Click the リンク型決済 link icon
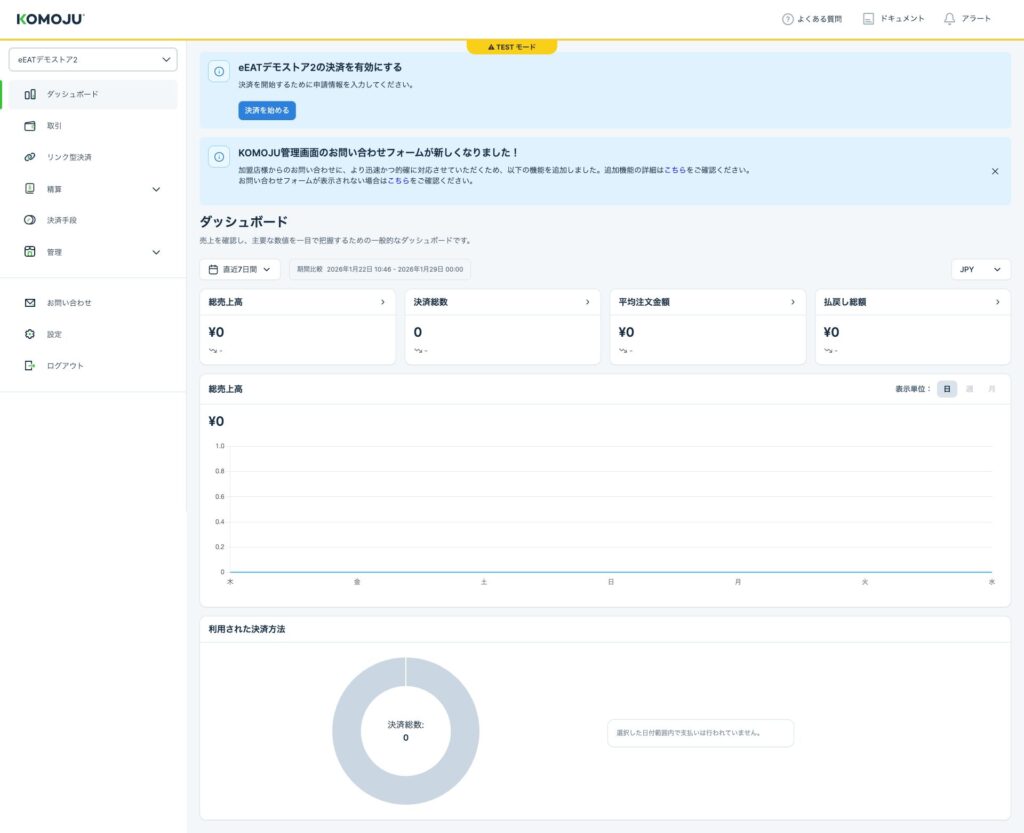The width and height of the screenshot is (1024, 833). (30, 157)
